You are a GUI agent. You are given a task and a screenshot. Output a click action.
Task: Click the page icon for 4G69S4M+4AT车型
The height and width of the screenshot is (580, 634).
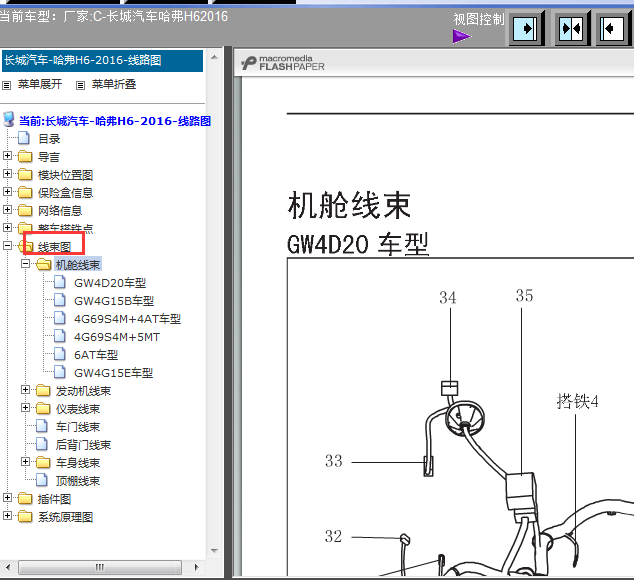coord(60,318)
